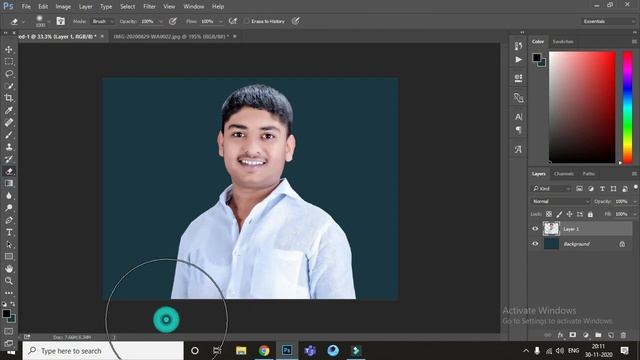Open the Essentials workspace dropdown
The height and width of the screenshot is (360, 640).
pyautogui.click(x=608, y=21)
